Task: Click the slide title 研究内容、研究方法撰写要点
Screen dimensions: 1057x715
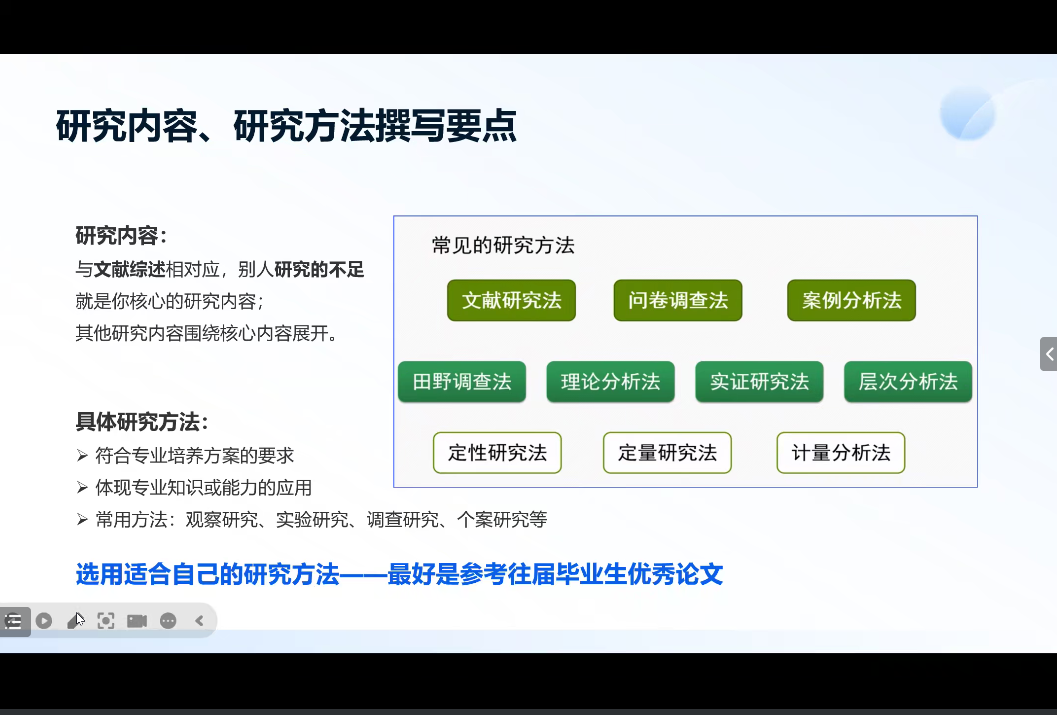Action: point(286,128)
